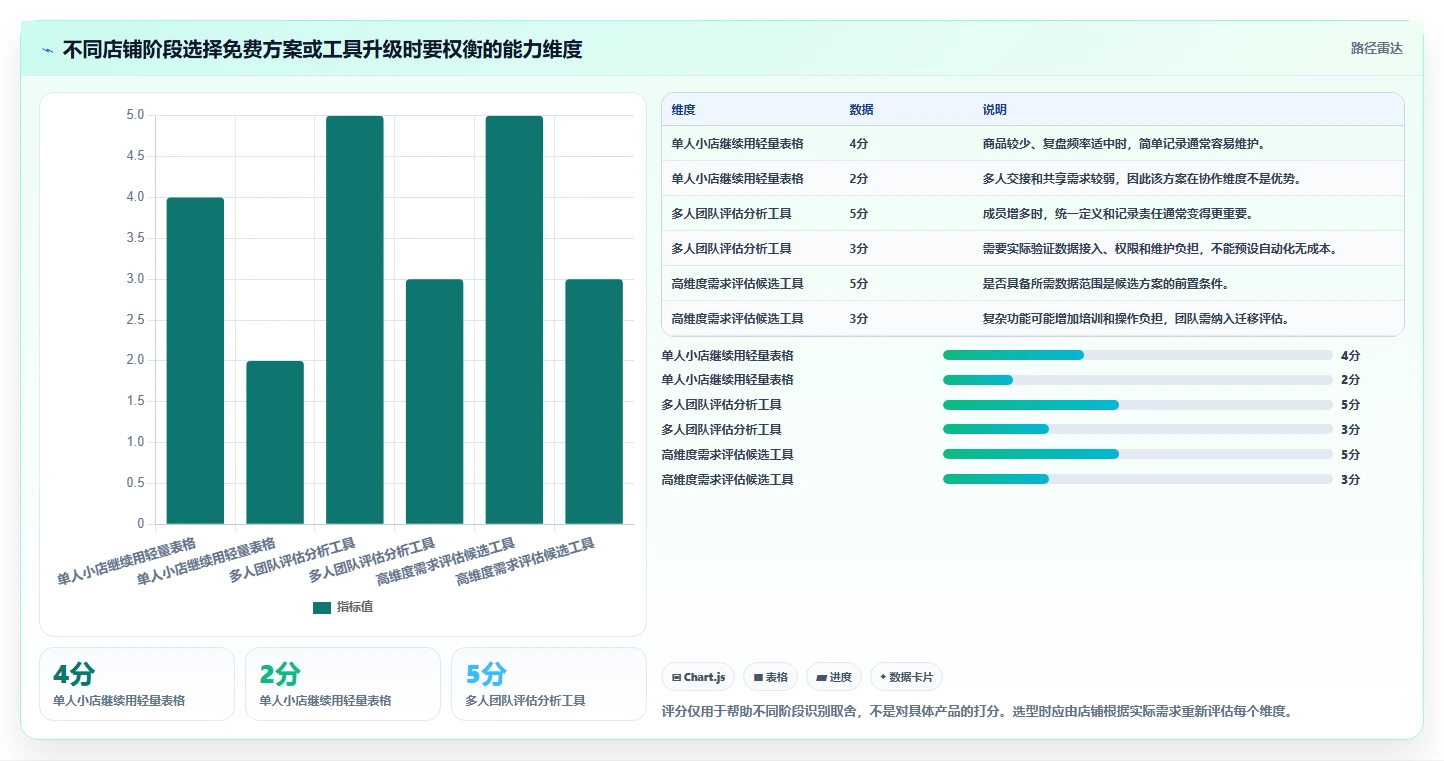Open the 4分 summary card
Screen dimensions: 1444x761
click(137, 684)
